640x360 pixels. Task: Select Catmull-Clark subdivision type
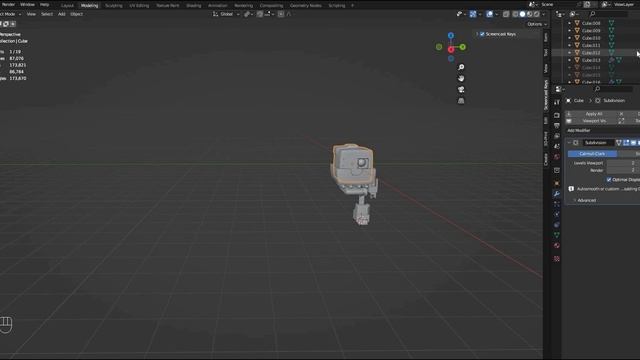[592, 154]
